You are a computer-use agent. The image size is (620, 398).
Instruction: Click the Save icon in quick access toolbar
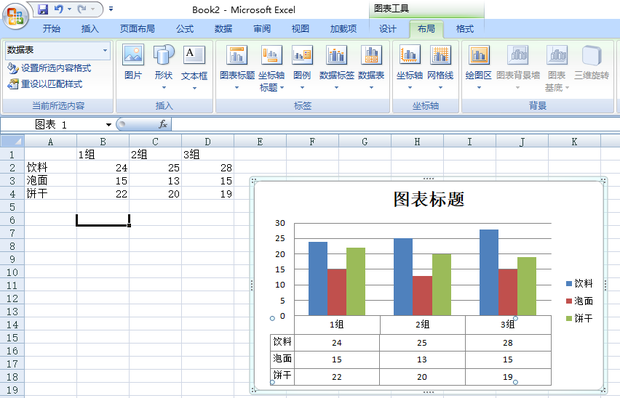pyautogui.click(x=43, y=9)
